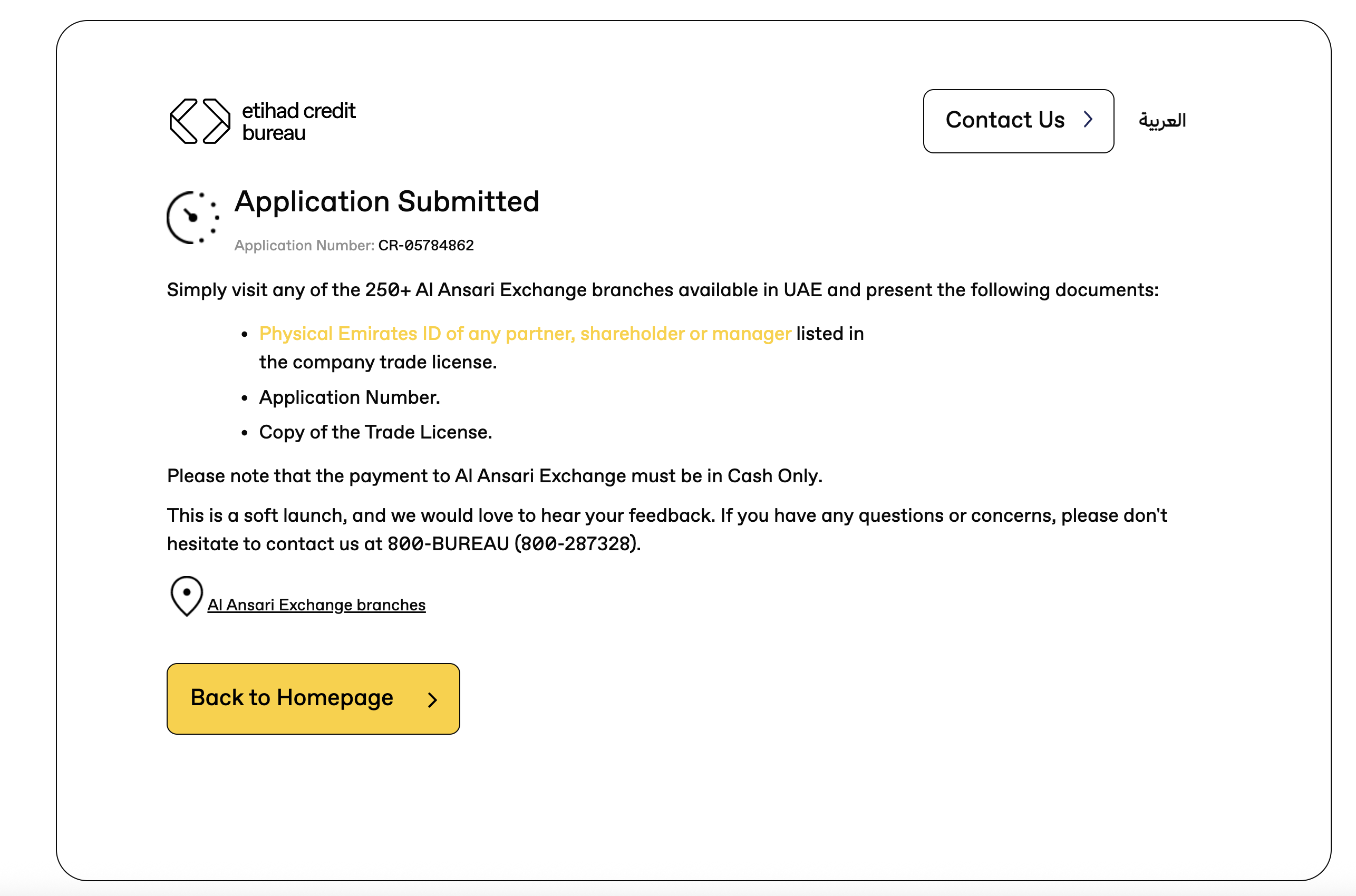Select the Cash Only payment note
Viewport: 1356px width, 896px height.
coord(495,476)
